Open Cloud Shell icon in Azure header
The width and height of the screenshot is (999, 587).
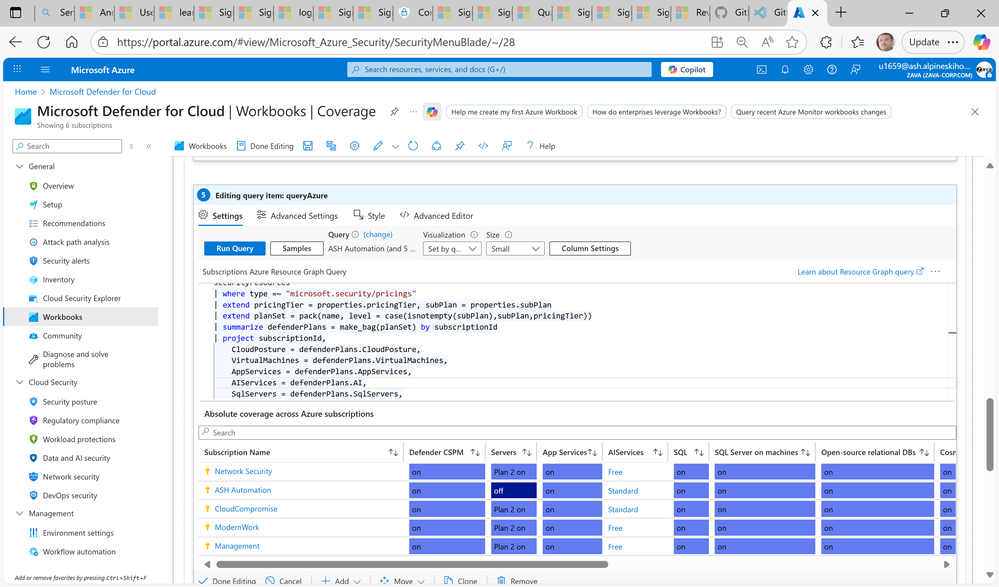click(762, 70)
